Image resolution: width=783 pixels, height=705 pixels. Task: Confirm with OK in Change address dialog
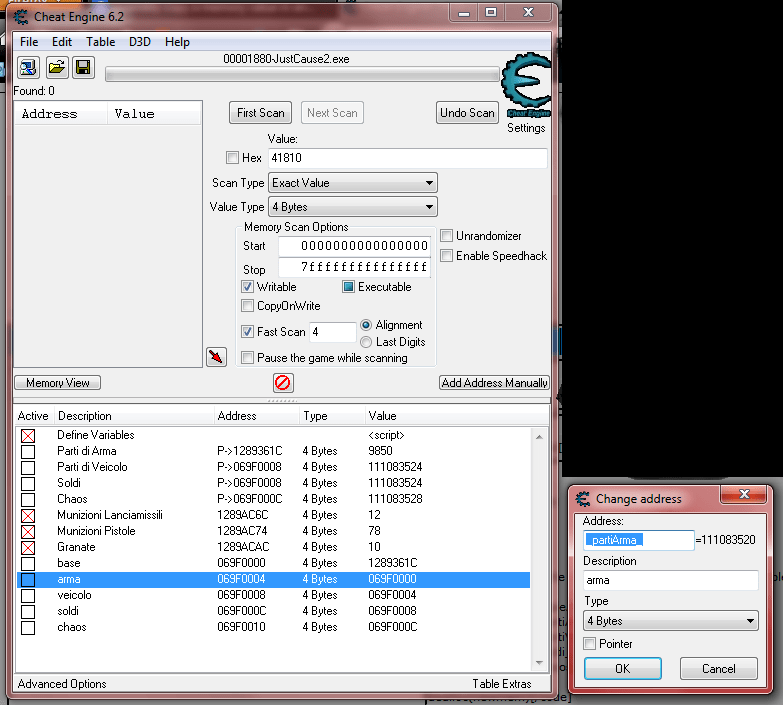(x=623, y=669)
